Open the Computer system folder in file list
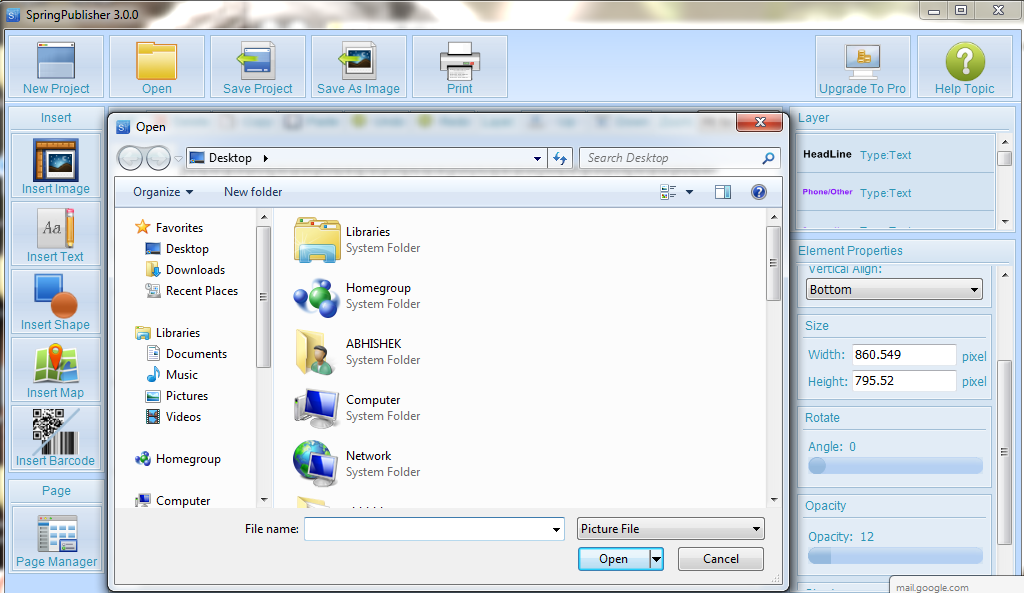Screen dimensions: 1024x593 click(357, 408)
